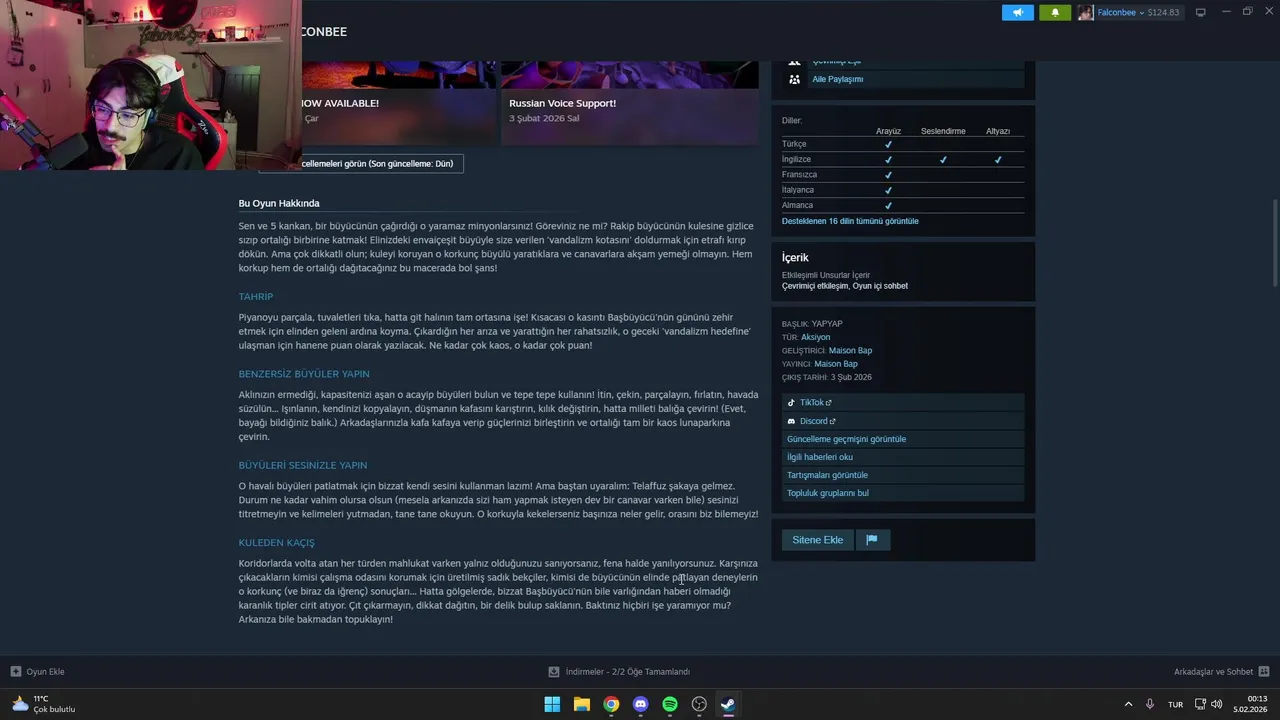Click the Türkçe language row
1280x720 pixels.
[903, 144]
